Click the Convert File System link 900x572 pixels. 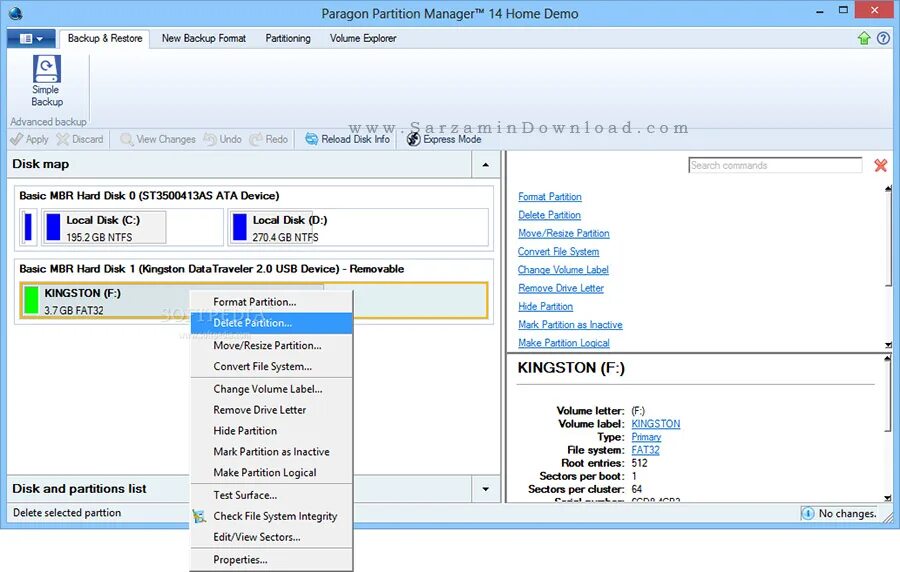pyautogui.click(x=558, y=252)
